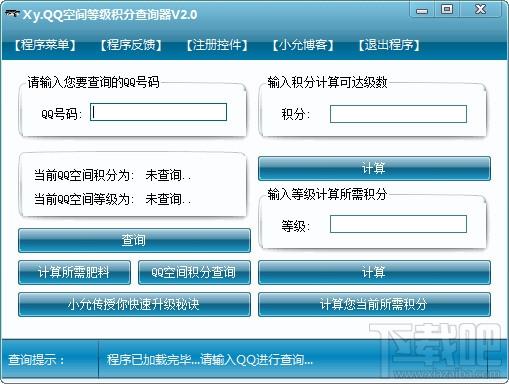Click the 查询 button
This screenshot has width=509, height=384.
pyautogui.click(x=134, y=240)
